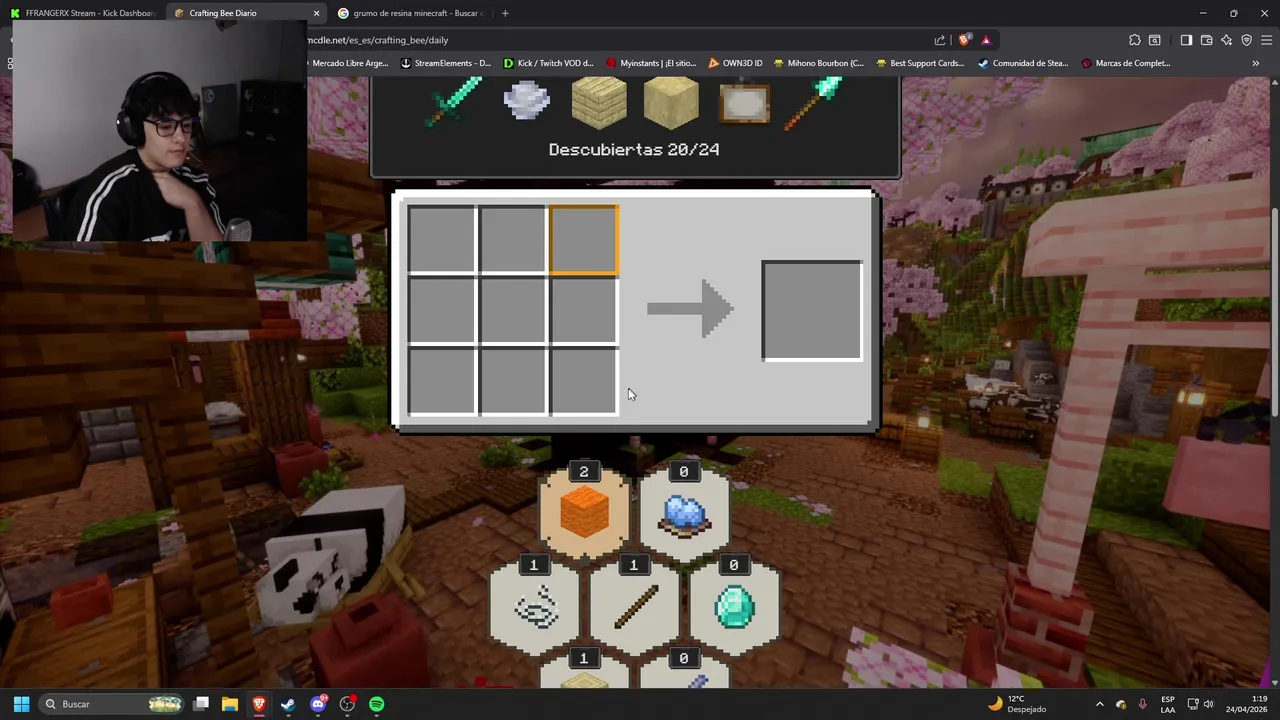Click the discovered diamond pickaxe icon
Screen dimensions: 1280x720
[x=814, y=103]
